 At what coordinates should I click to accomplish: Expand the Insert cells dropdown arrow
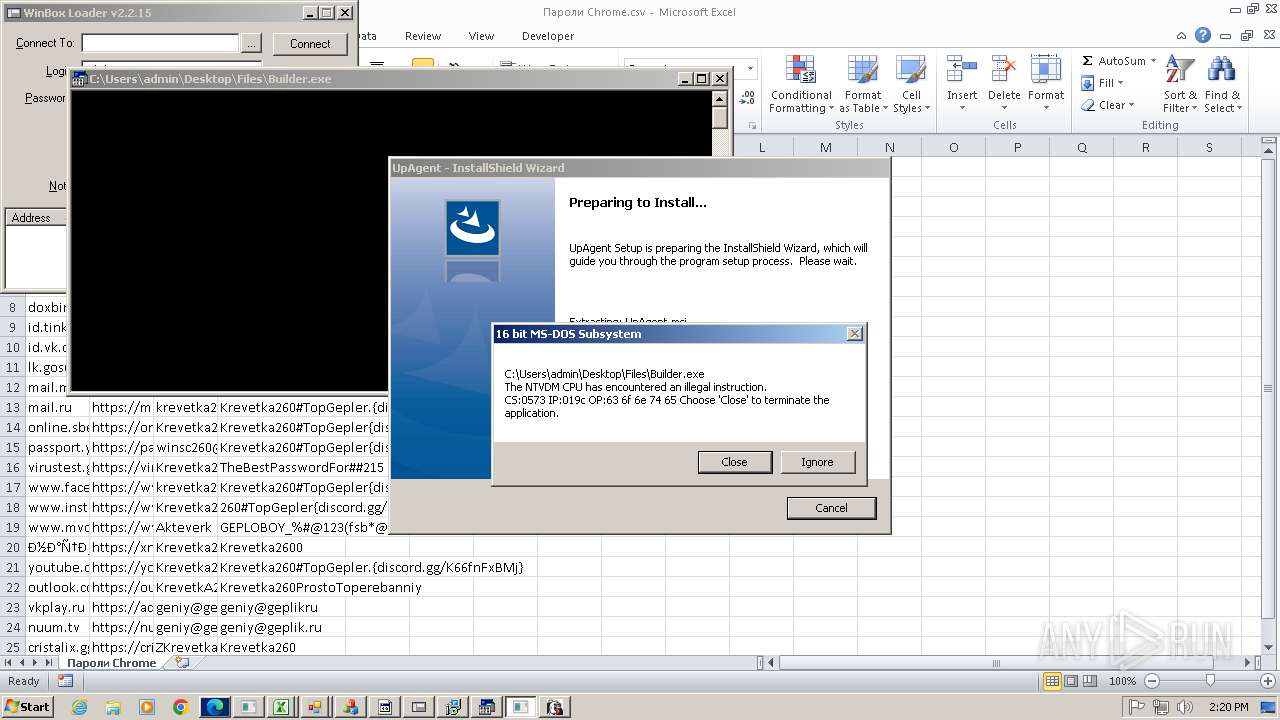pos(962,109)
